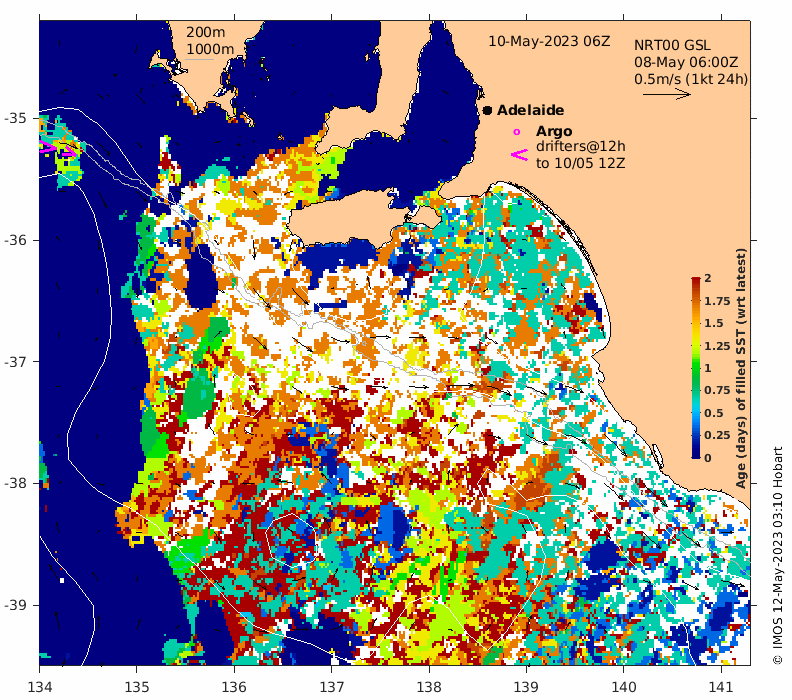This screenshot has width=792, height=700.
Task: Click the colorbar tick label 0.75
Action: (x=717, y=390)
